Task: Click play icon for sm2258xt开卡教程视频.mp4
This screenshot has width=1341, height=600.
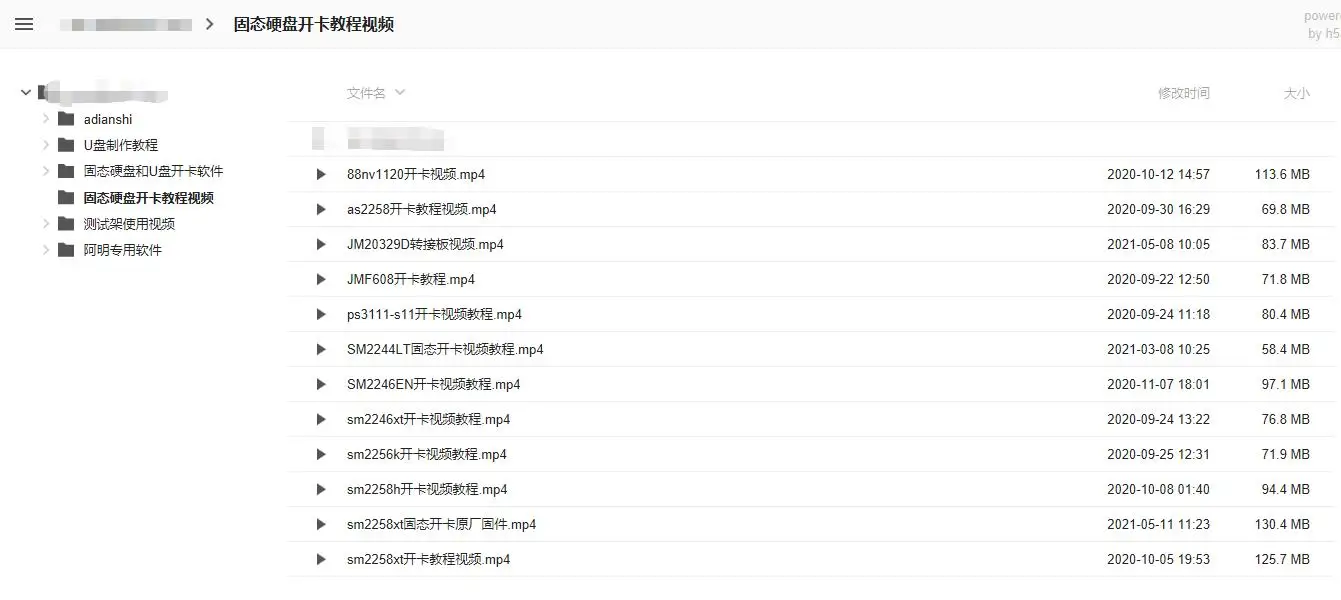Action: [x=321, y=559]
